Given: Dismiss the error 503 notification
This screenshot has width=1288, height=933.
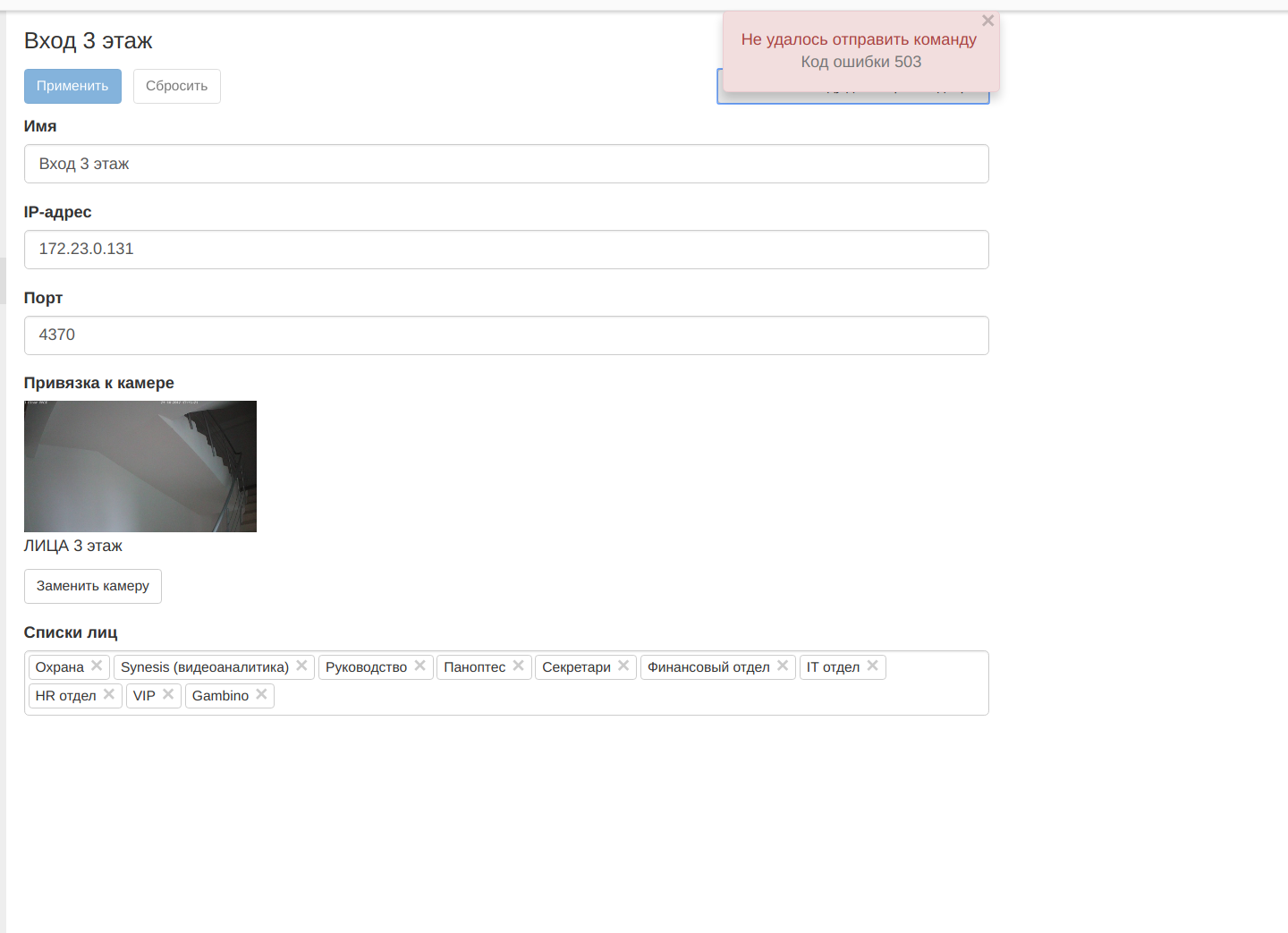Looking at the screenshot, I should click(x=987, y=21).
